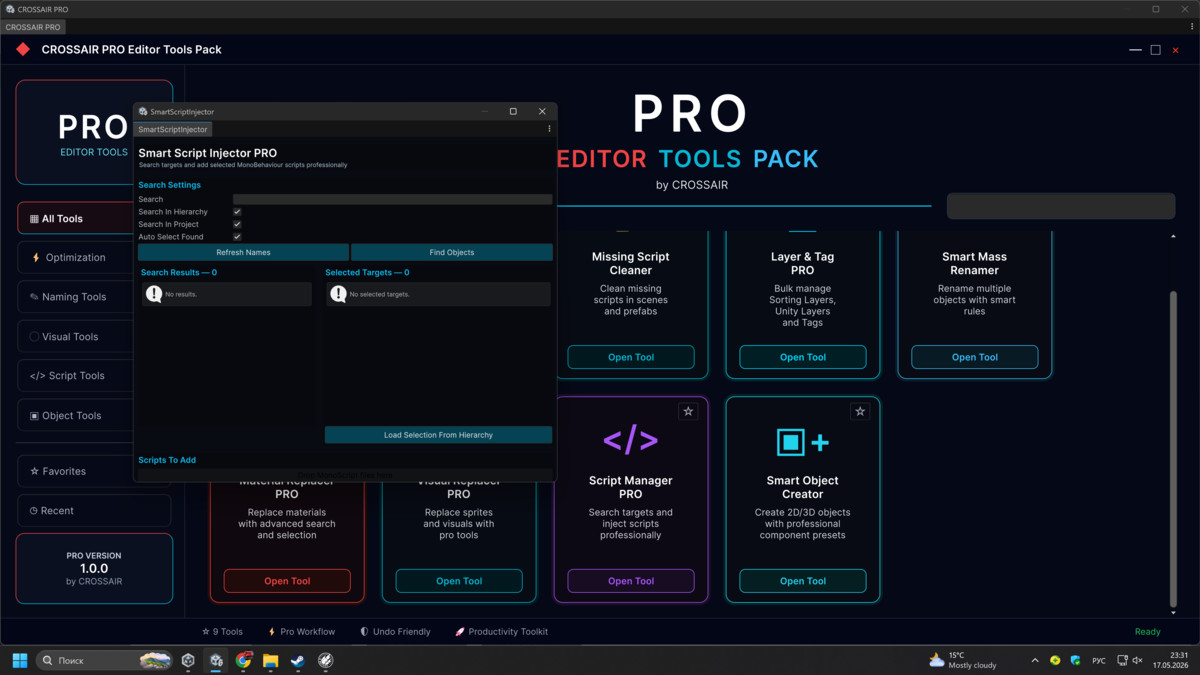Click the Search Settings section header

pos(169,185)
